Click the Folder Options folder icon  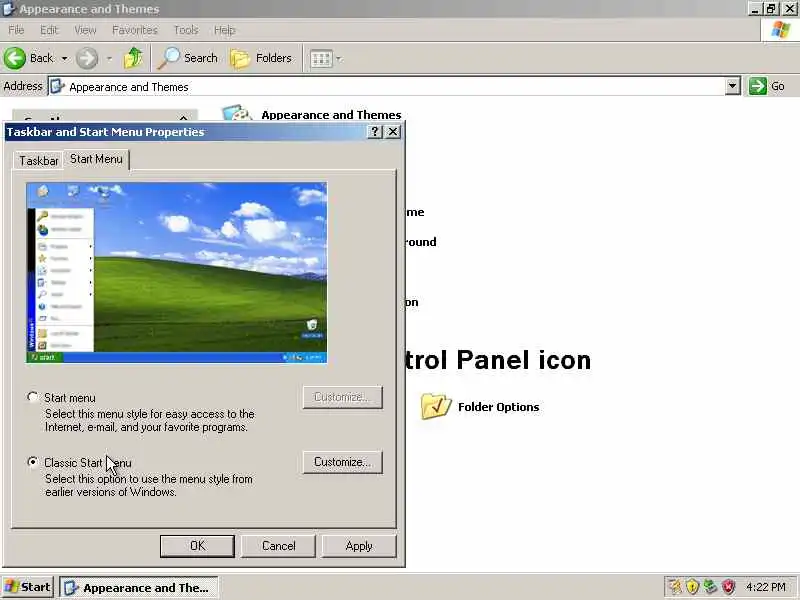[x=436, y=406]
